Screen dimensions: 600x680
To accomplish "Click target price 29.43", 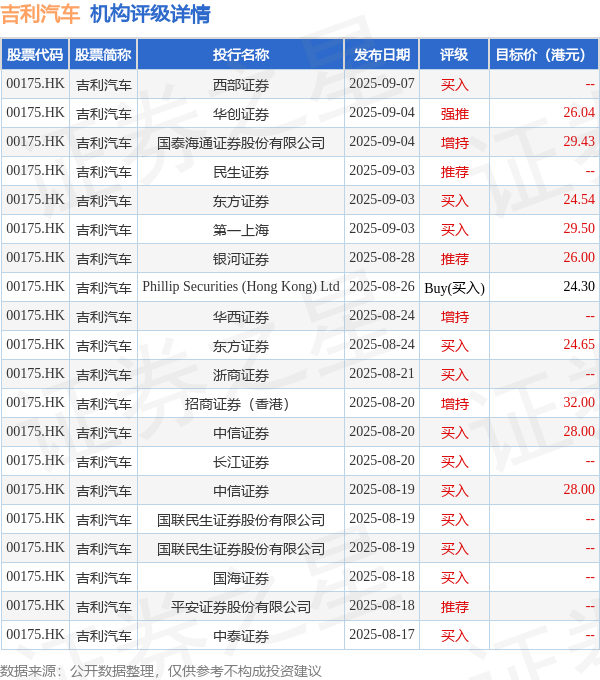I will (579, 141).
